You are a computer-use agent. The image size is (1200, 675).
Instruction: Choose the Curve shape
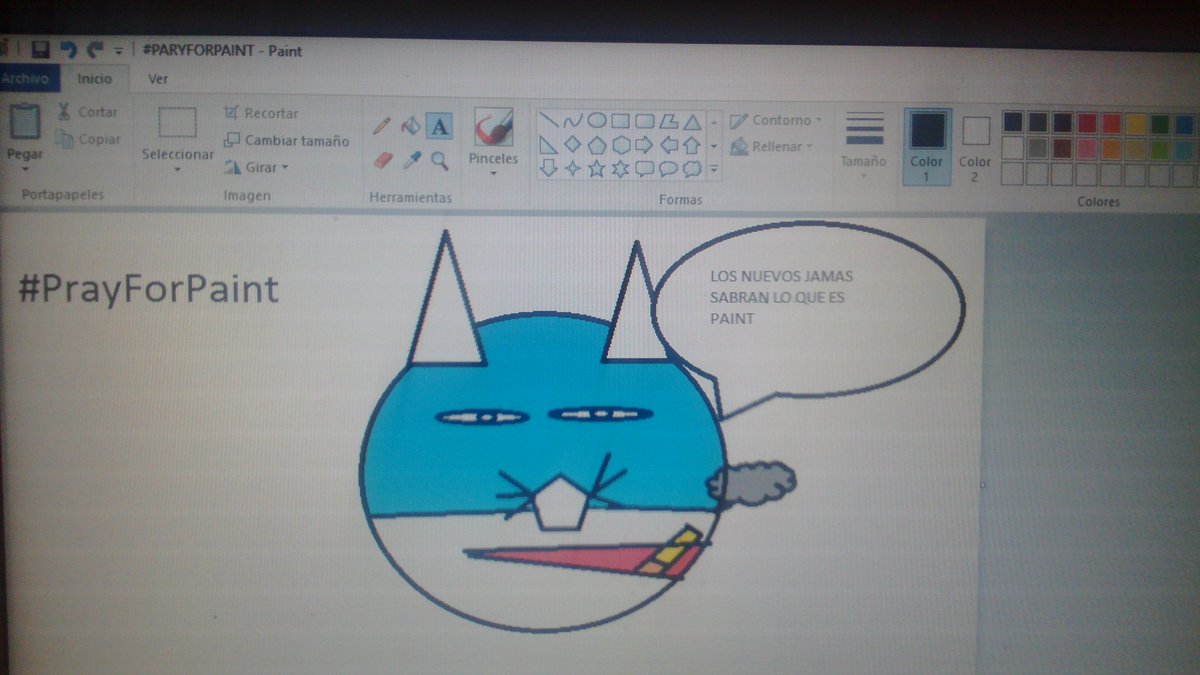coord(573,122)
